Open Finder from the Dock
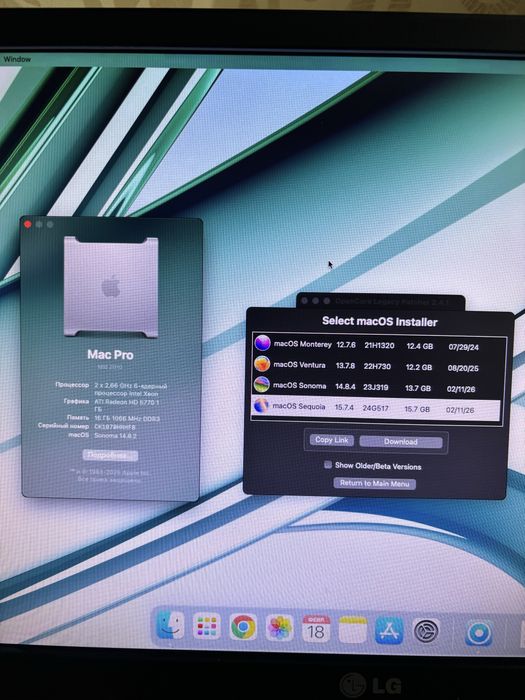The image size is (525, 700). click(x=170, y=626)
